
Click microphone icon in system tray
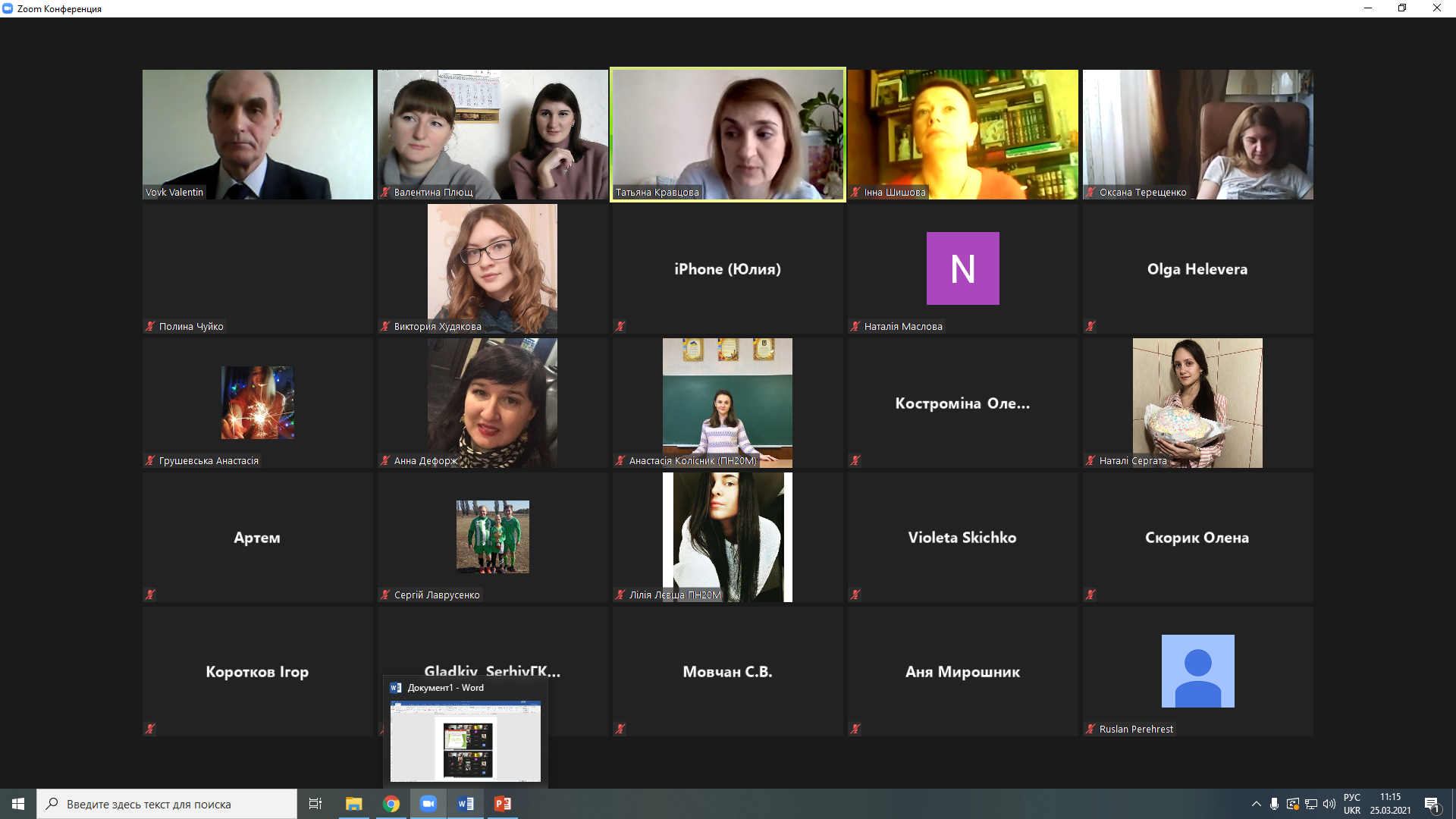coord(1275,804)
